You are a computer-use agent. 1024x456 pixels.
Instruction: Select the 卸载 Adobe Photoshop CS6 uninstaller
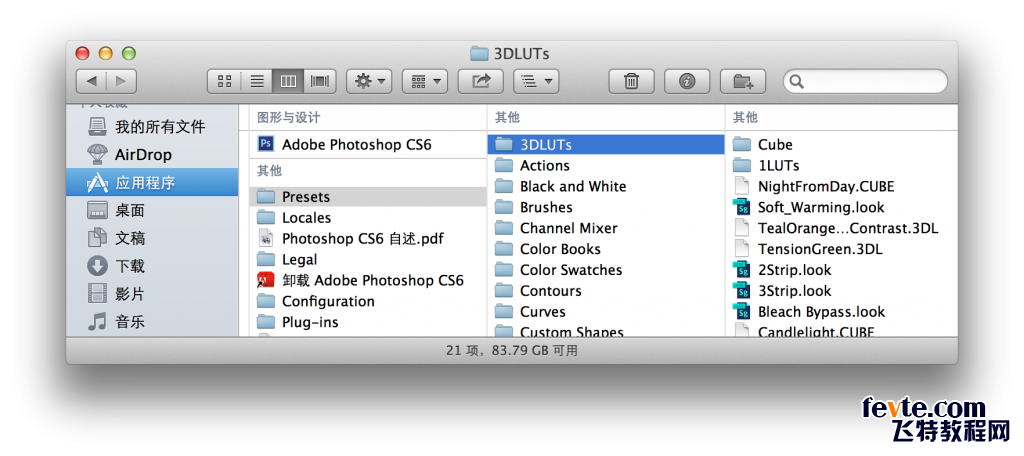(x=368, y=280)
